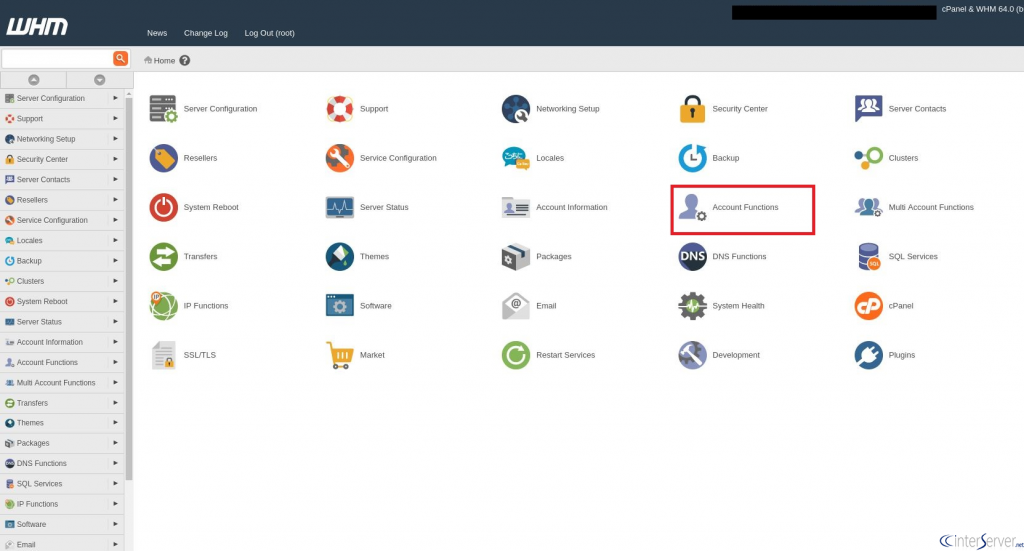Open Plugins plug icon in main grid

point(869,355)
